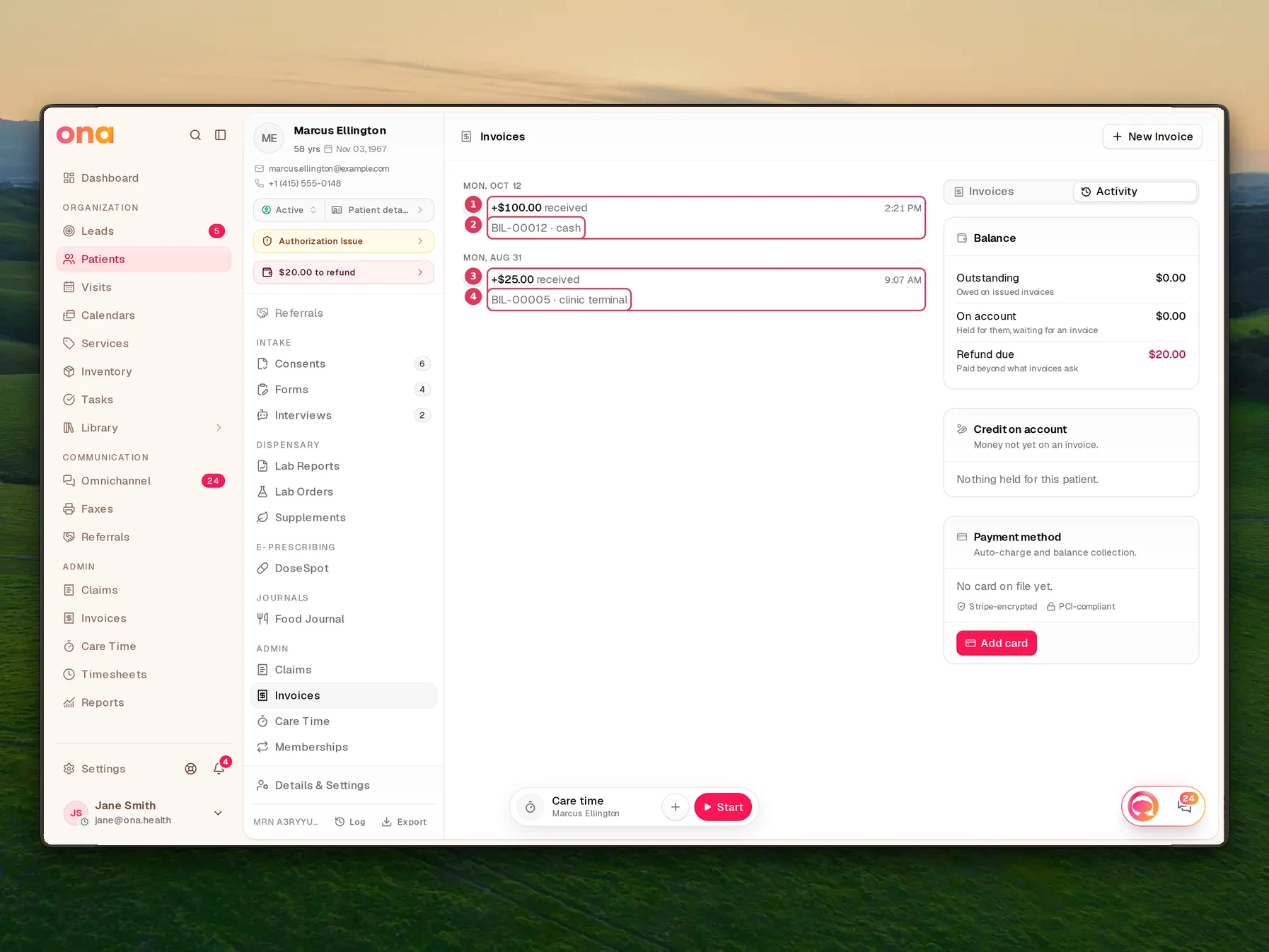This screenshot has height=952, width=1269.
Task: Open the $20.00 to refund banner
Action: click(x=344, y=272)
